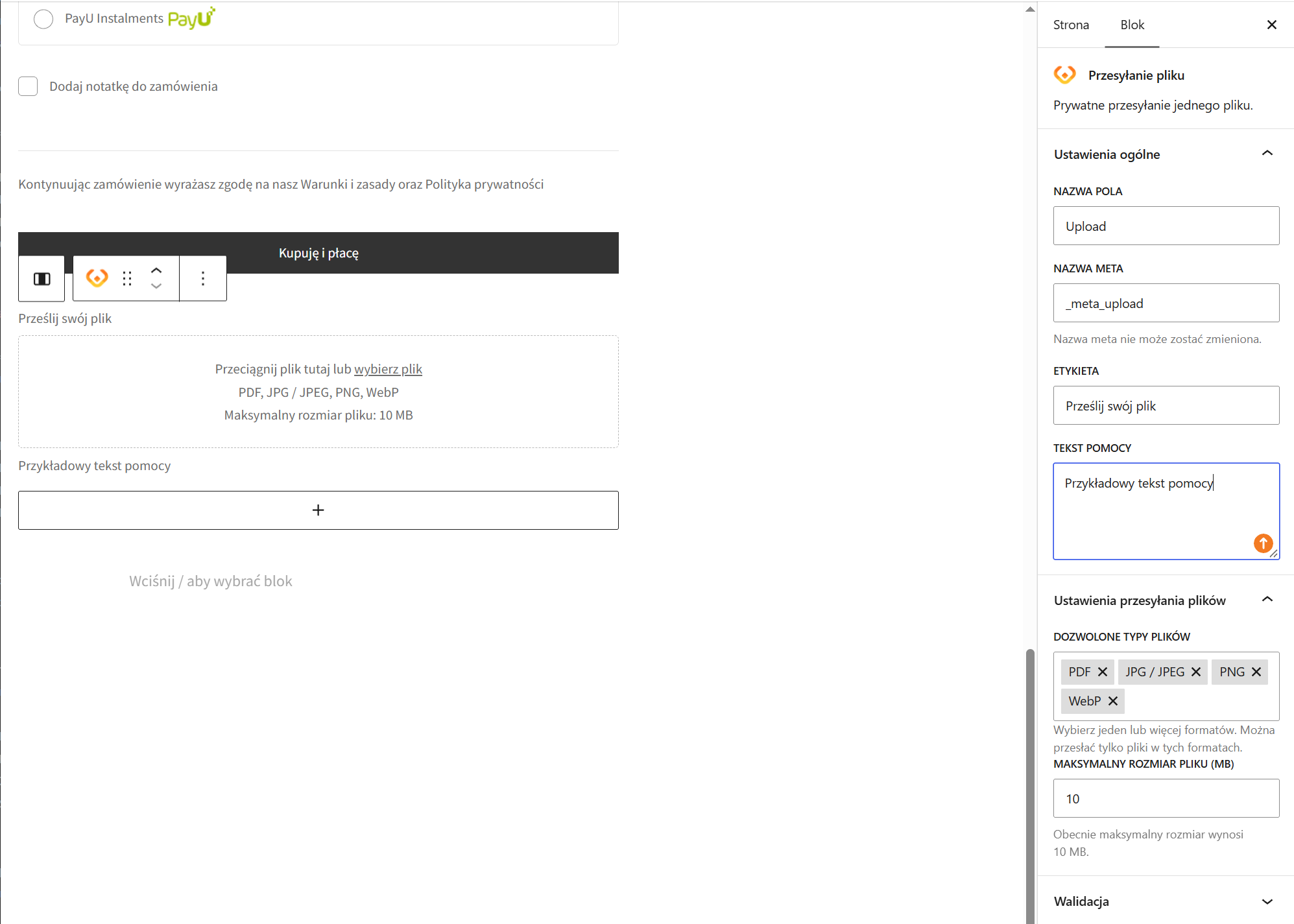The height and width of the screenshot is (924, 1294).
Task: Remove WebP file type tag
Action: (1113, 701)
